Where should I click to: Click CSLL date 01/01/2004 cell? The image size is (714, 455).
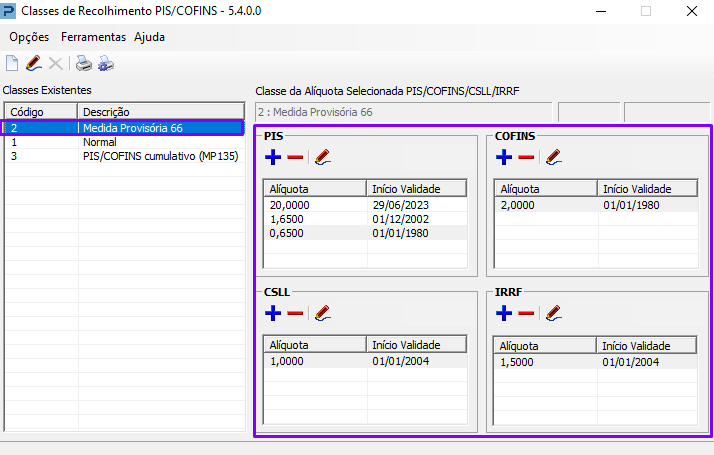pyautogui.click(x=401, y=361)
